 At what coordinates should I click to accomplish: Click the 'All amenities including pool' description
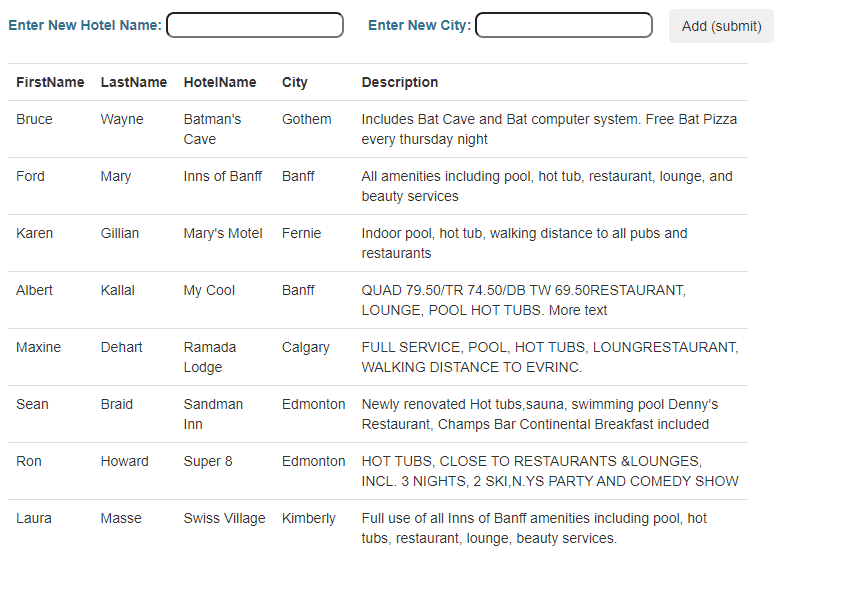547,186
